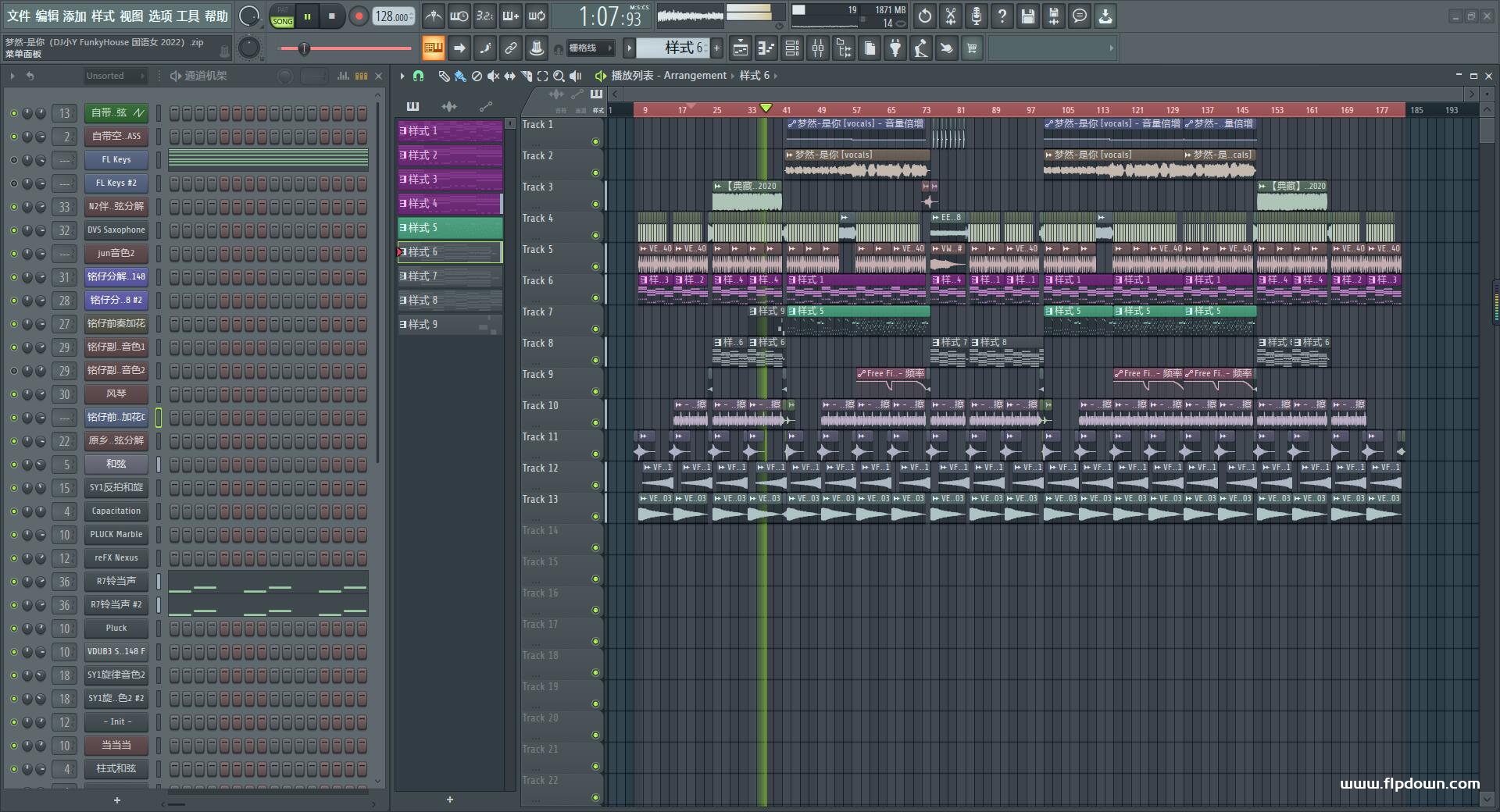The image size is (1500, 812).
Task: Toggle step/piano roll view in channel rack
Action: [361, 76]
